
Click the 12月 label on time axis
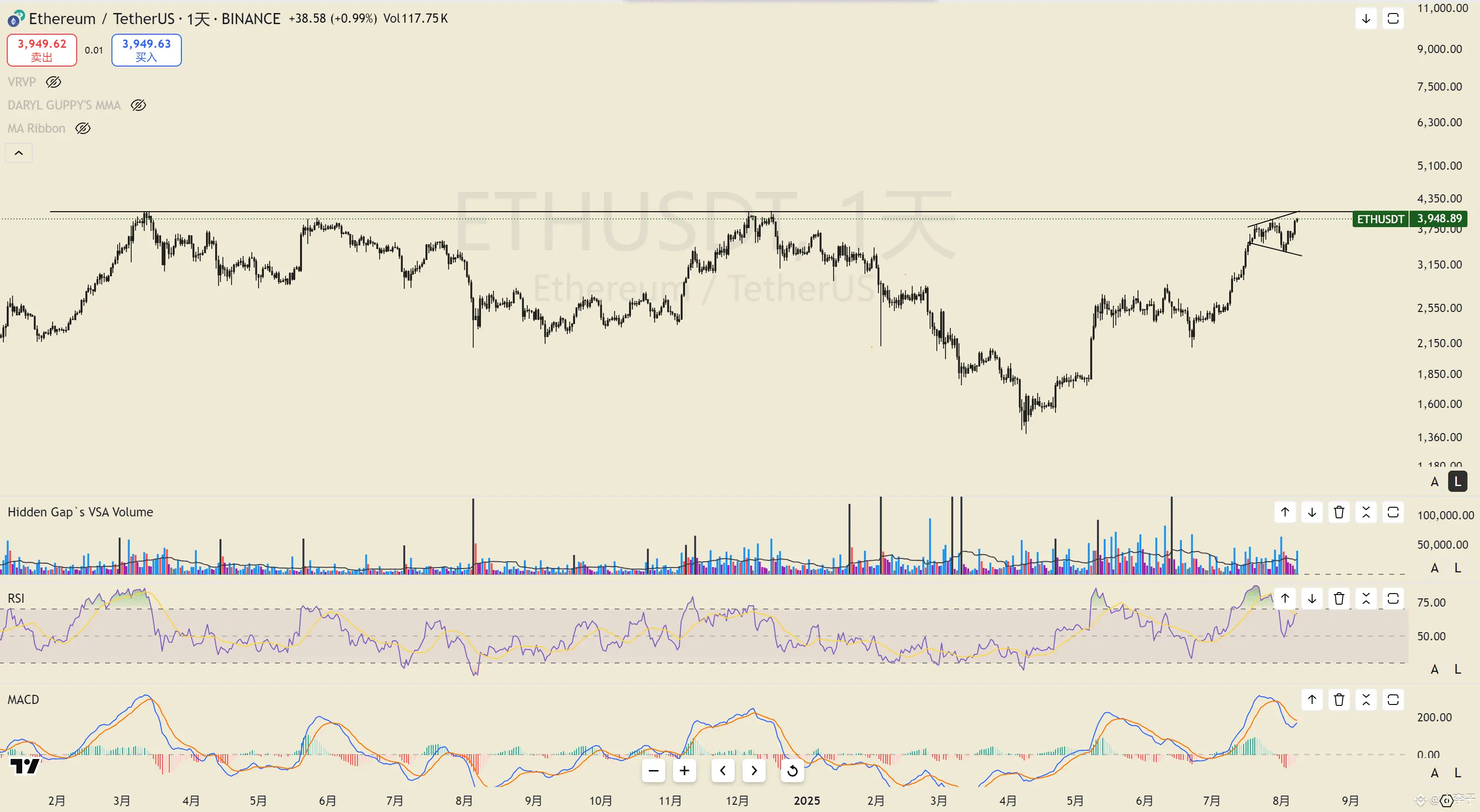point(737,800)
